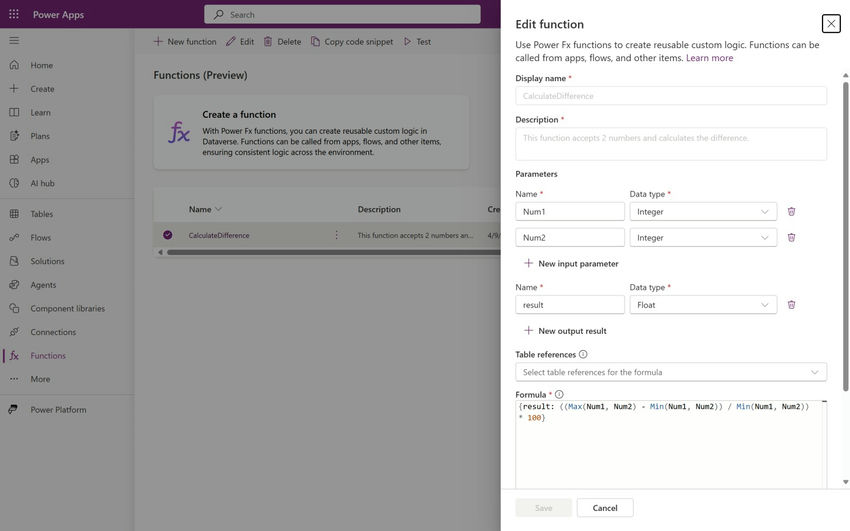Go to Solutions in the sidebar
The image size is (850, 531).
coord(47,261)
